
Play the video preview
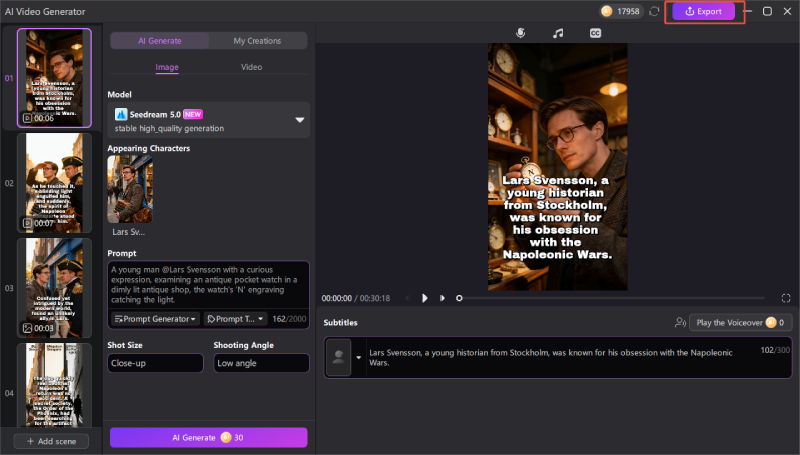[x=425, y=298]
